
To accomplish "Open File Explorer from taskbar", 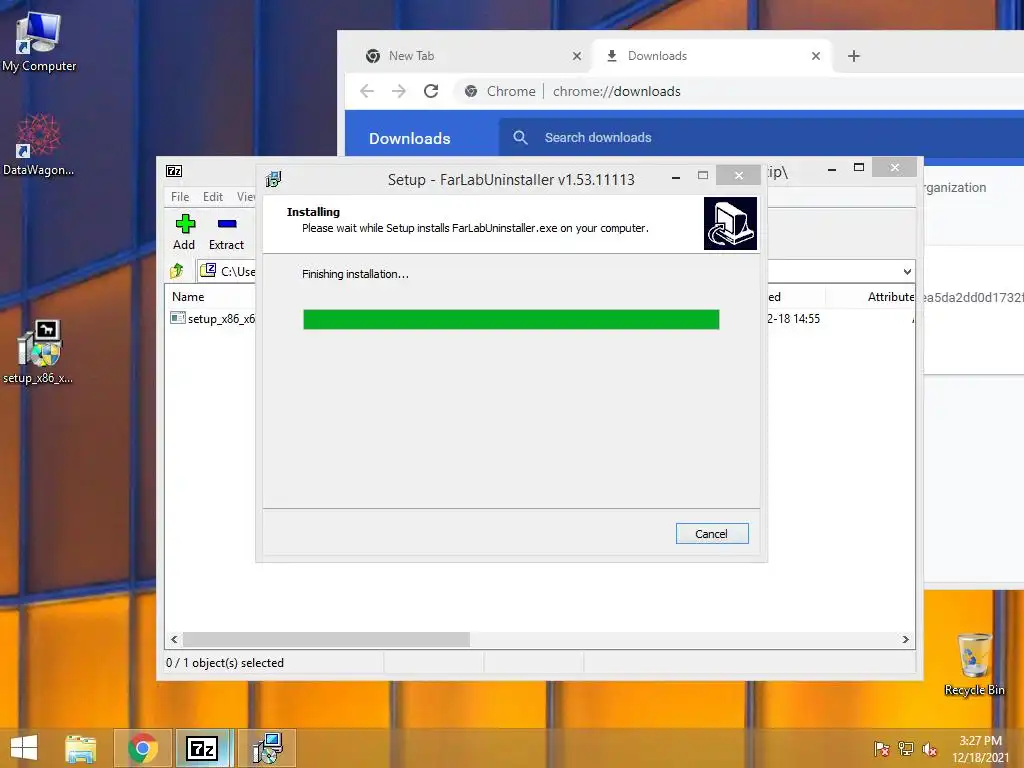I will click(81, 748).
